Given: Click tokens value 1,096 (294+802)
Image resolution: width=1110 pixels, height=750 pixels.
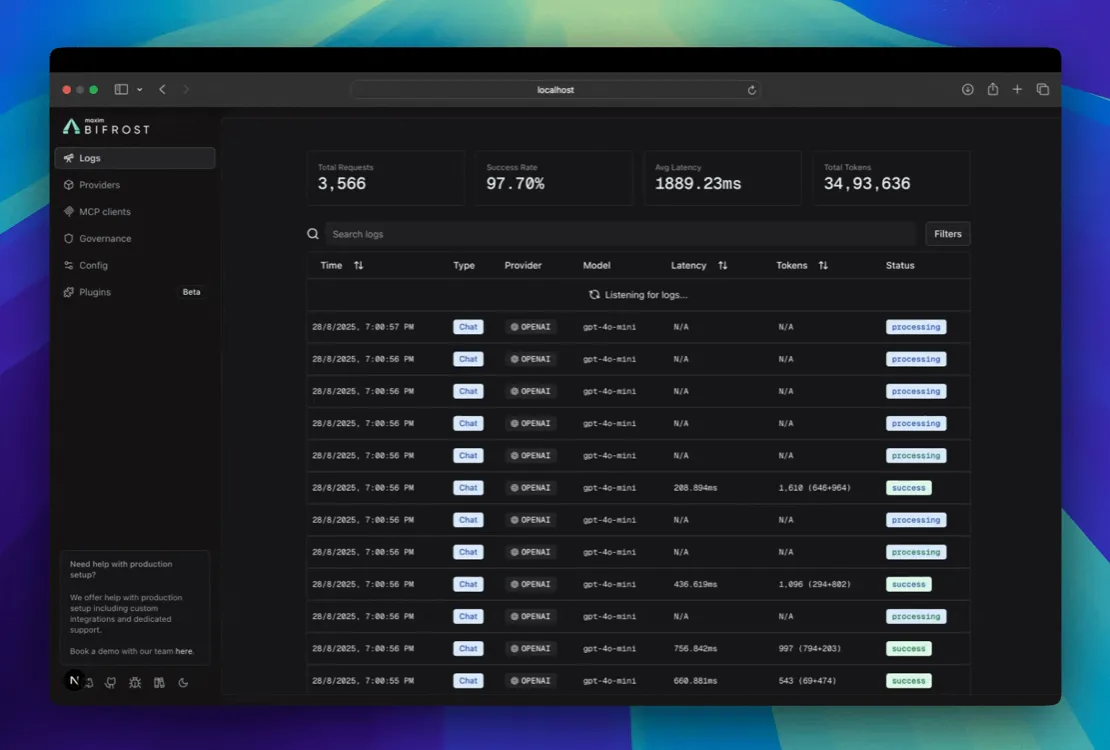Looking at the screenshot, I should pos(815,584).
